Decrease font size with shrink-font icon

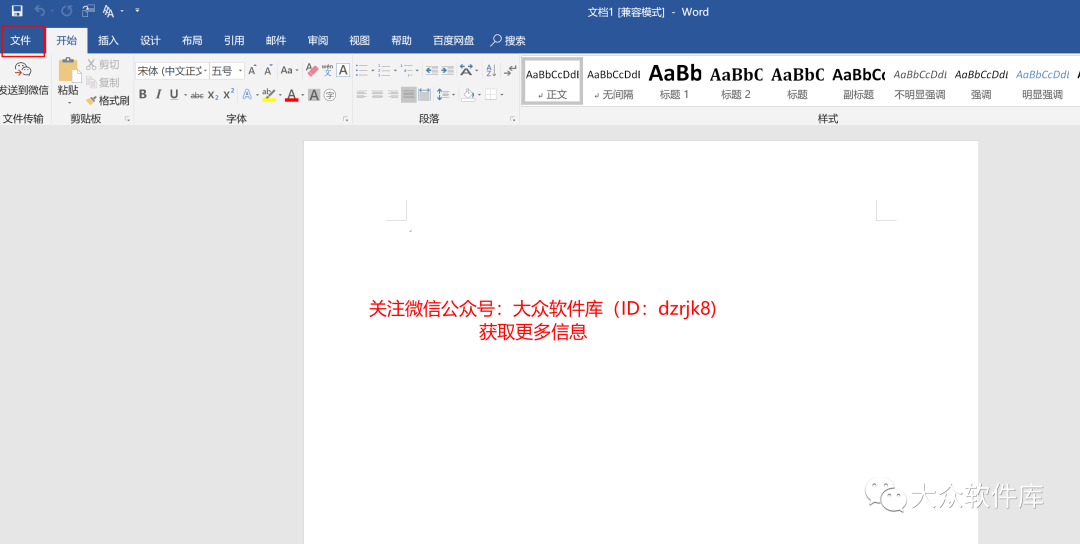pyautogui.click(x=269, y=70)
